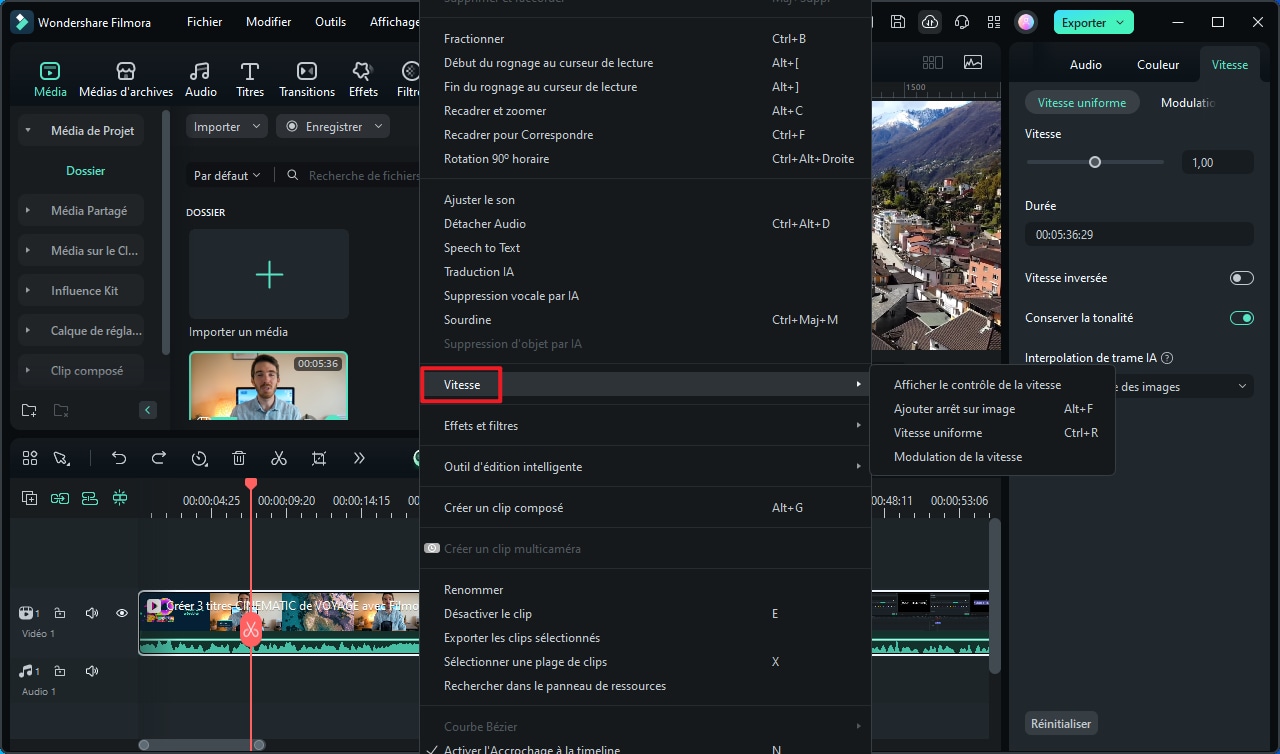Click the headset support icon
Screen dimensions: 1280x754
[x=962, y=22]
